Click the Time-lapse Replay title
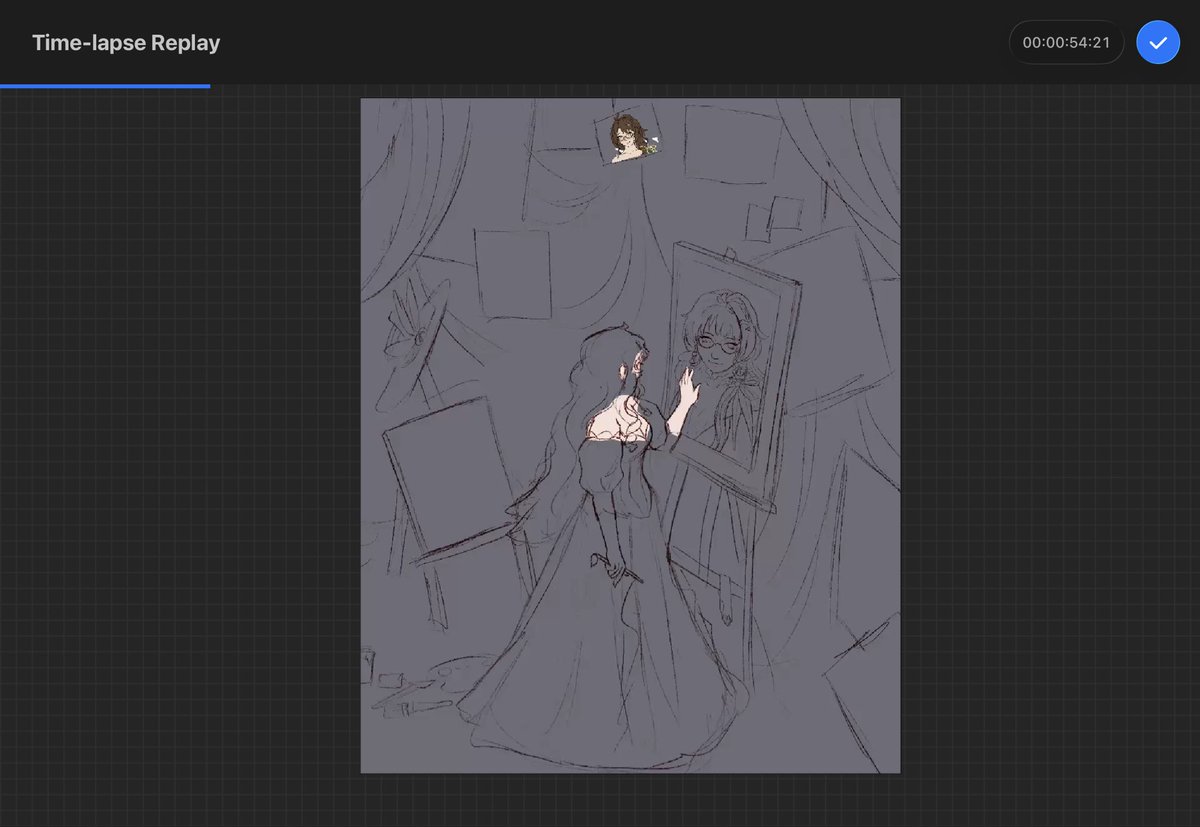 click(126, 43)
